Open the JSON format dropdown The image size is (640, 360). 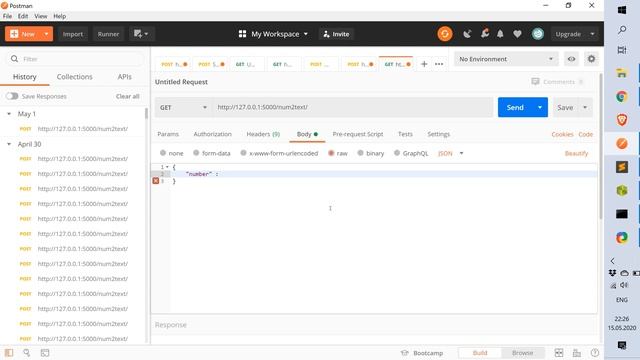click(451, 153)
